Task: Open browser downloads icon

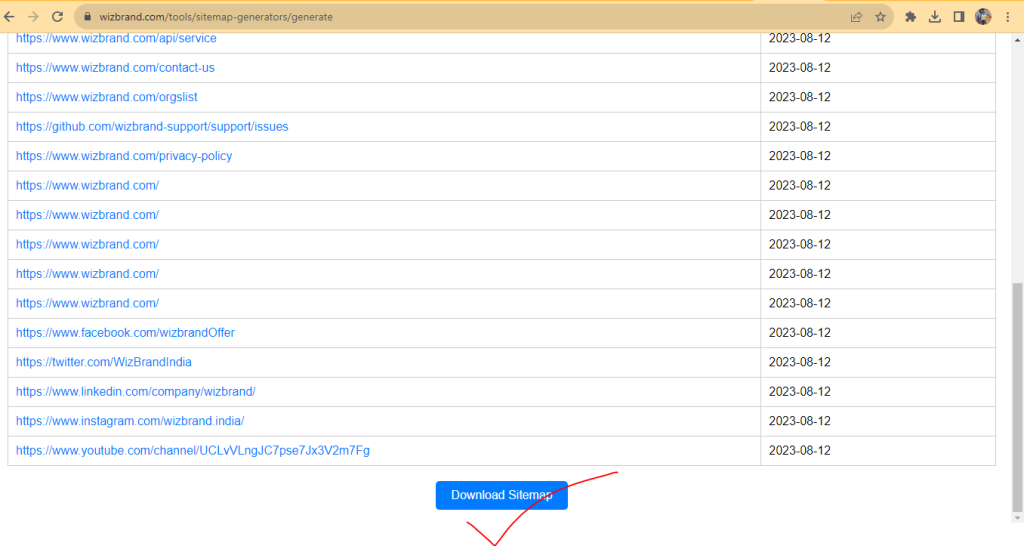Action: point(935,17)
